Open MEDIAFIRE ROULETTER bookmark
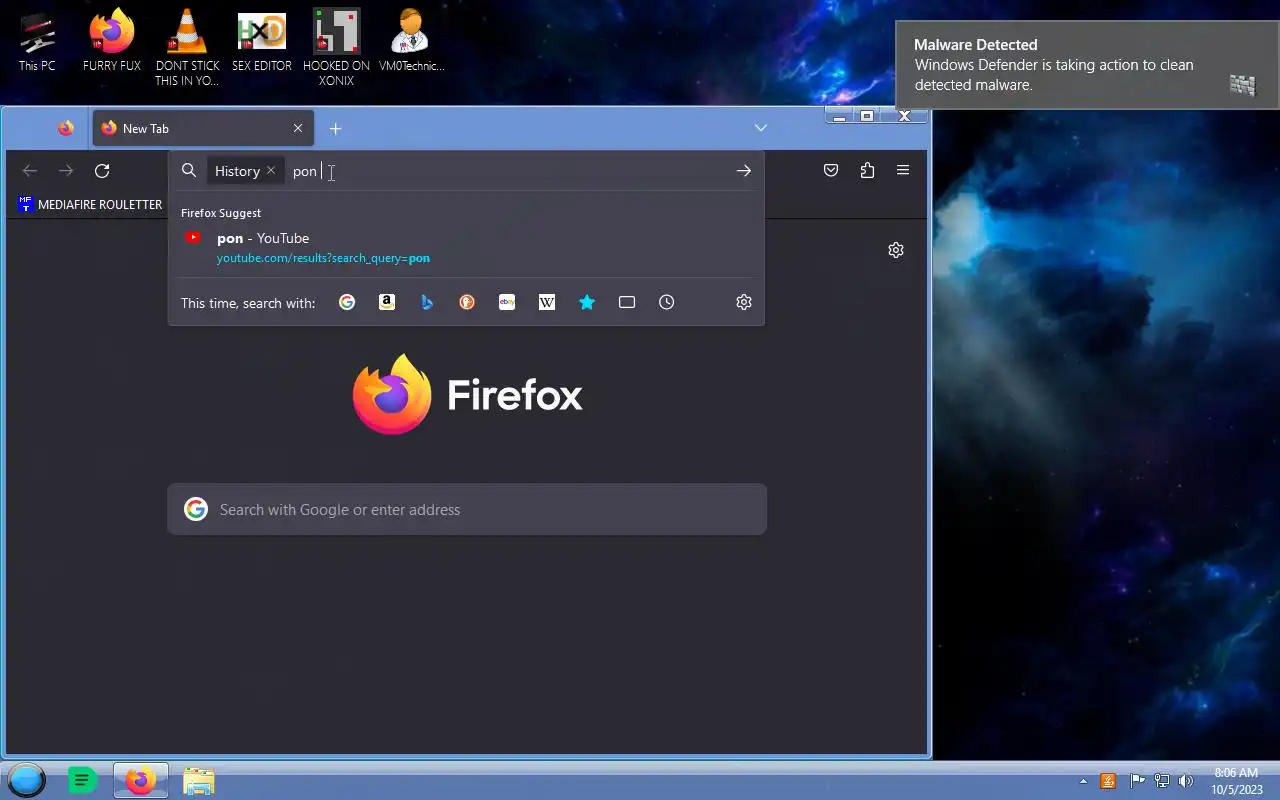Image resolution: width=1280 pixels, height=800 pixels. (x=90, y=205)
